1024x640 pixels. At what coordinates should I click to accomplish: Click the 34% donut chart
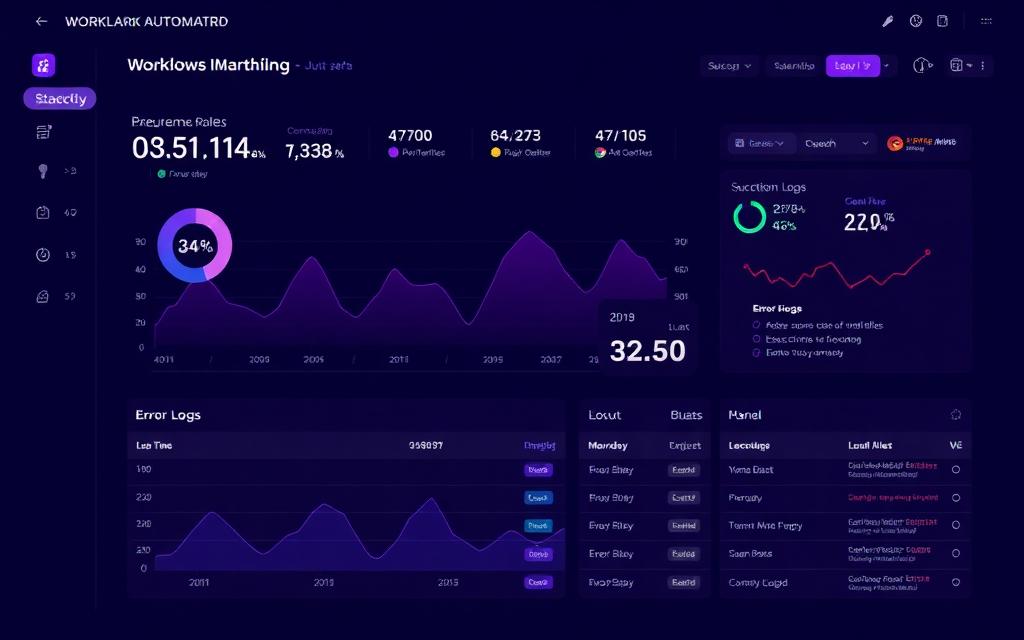[195, 246]
